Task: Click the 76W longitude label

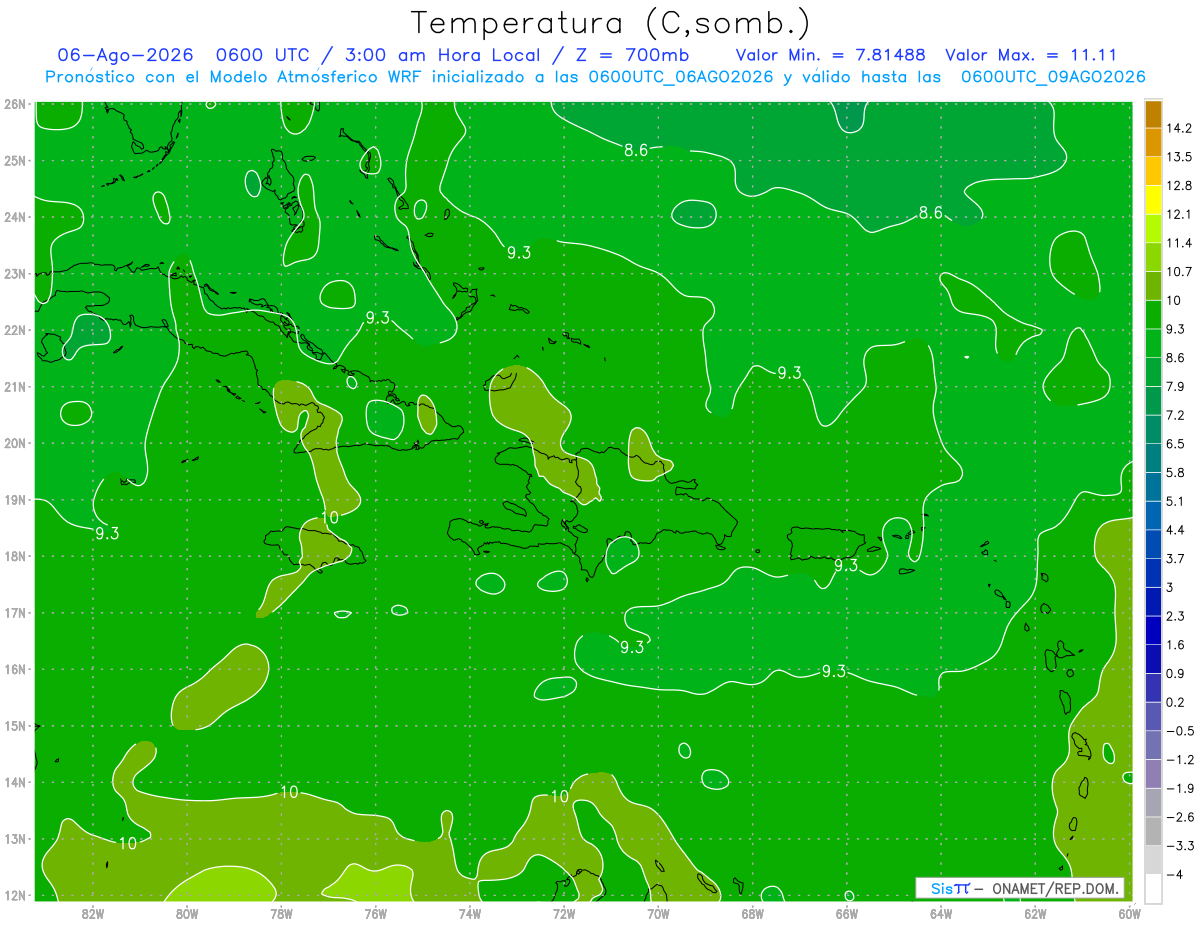Action: pos(376,913)
